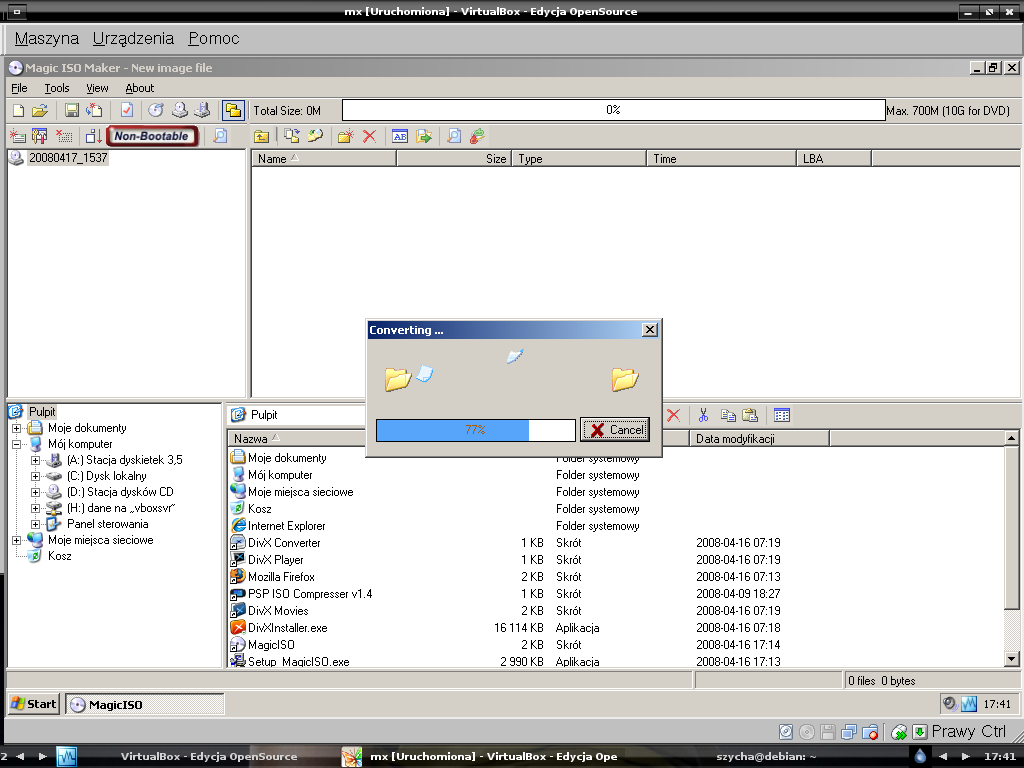Click the paste clipboard icon in lower toolbar

750,415
